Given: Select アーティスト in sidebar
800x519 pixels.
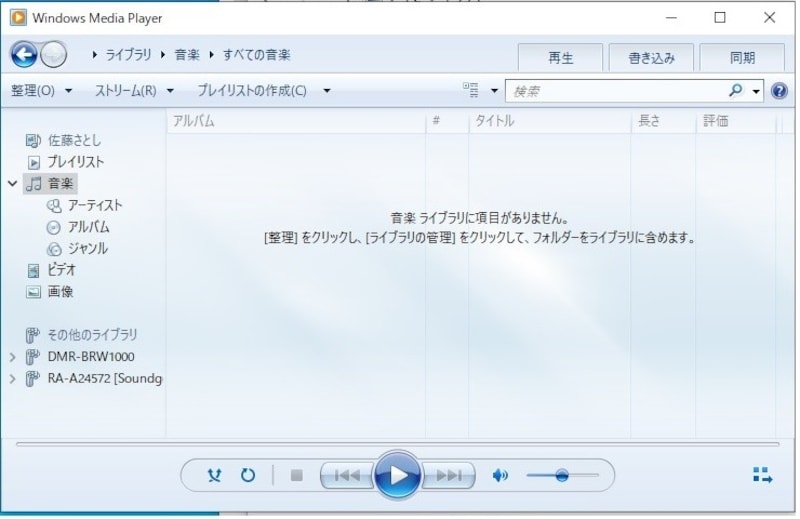Looking at the screenshot, I should (85, 206).
